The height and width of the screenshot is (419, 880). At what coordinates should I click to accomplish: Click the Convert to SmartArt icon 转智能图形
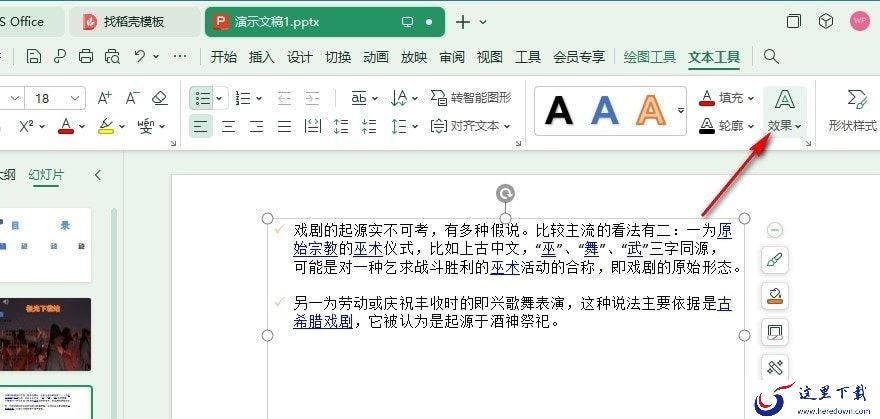(471, 98)
